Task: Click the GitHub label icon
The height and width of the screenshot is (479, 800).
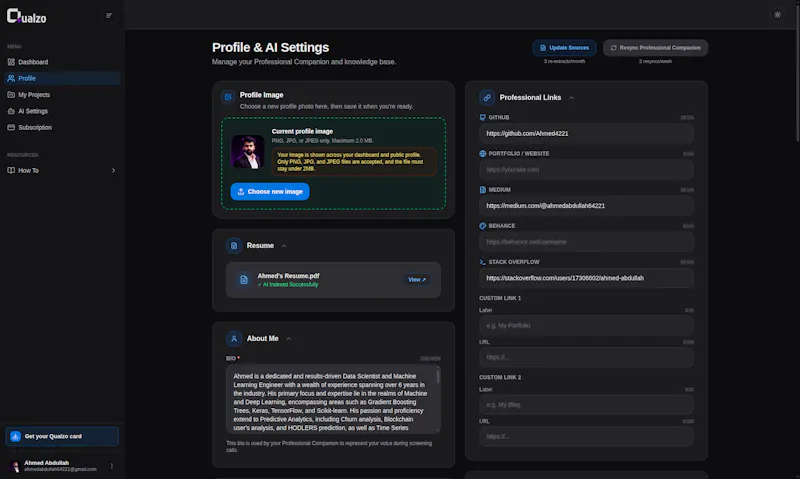Action: click(483, 117)
